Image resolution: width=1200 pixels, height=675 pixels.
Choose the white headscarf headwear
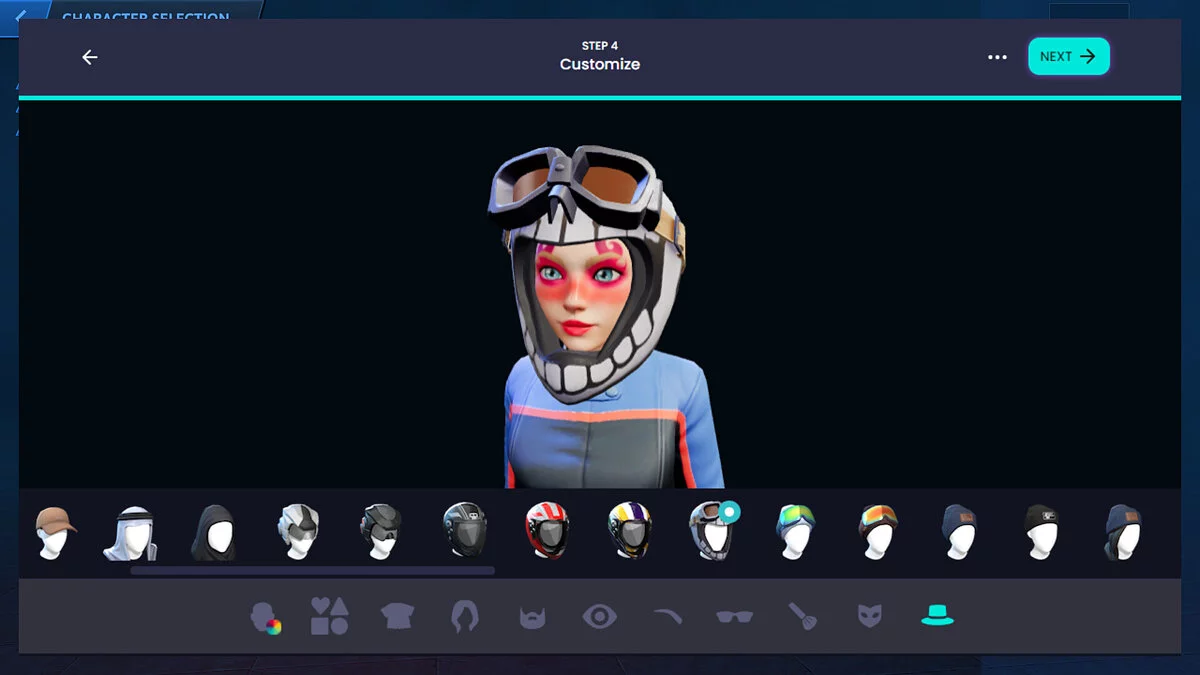click(x=135, y=530)
